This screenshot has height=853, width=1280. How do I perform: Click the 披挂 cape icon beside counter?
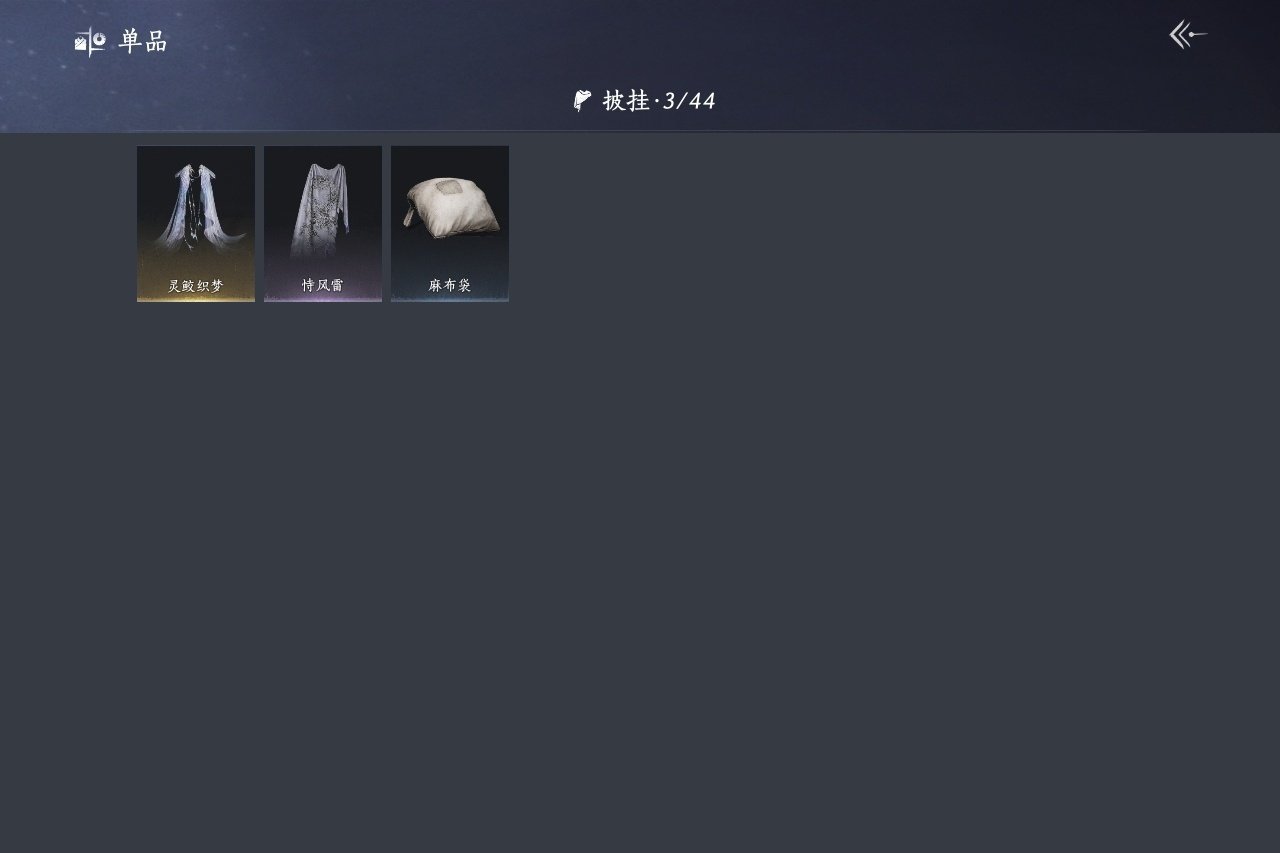click(582, 100)
